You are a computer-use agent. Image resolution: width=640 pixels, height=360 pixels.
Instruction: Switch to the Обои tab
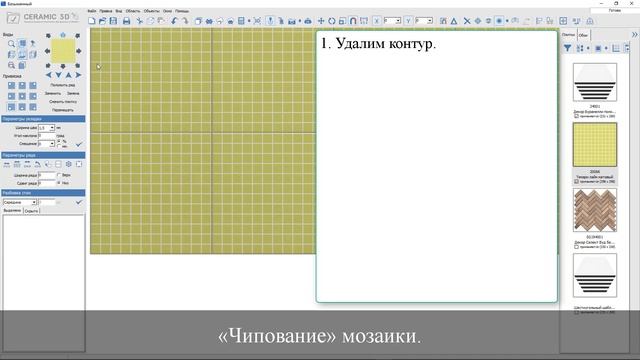click(584, 35)
